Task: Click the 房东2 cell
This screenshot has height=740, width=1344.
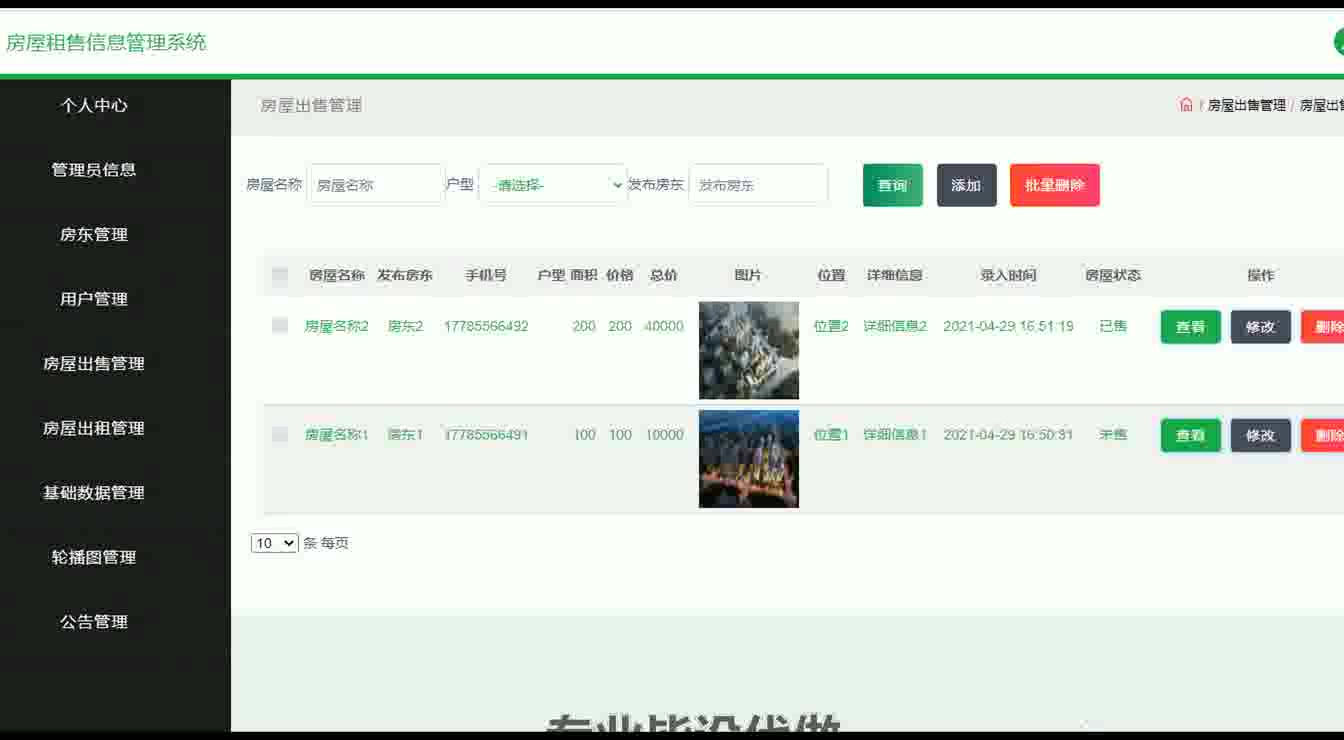Action: pyautogui.click(x=406, y=326)
